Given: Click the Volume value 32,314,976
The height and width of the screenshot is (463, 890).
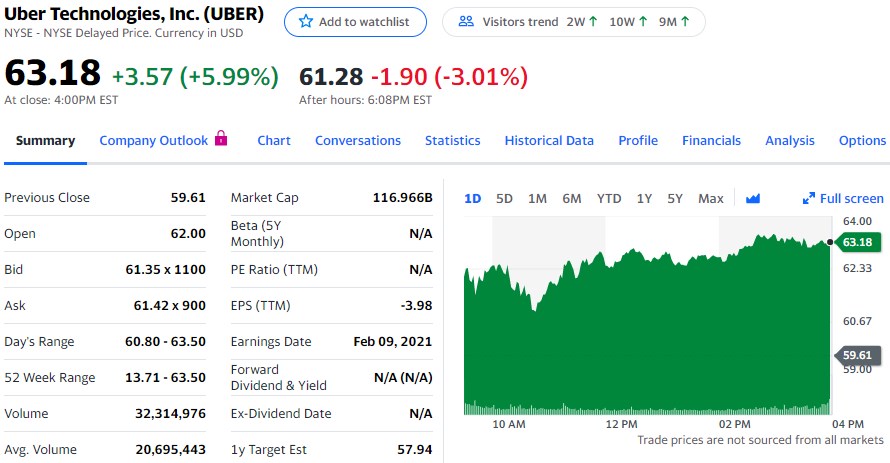Looking at the screenshot, I should point(170,414).
